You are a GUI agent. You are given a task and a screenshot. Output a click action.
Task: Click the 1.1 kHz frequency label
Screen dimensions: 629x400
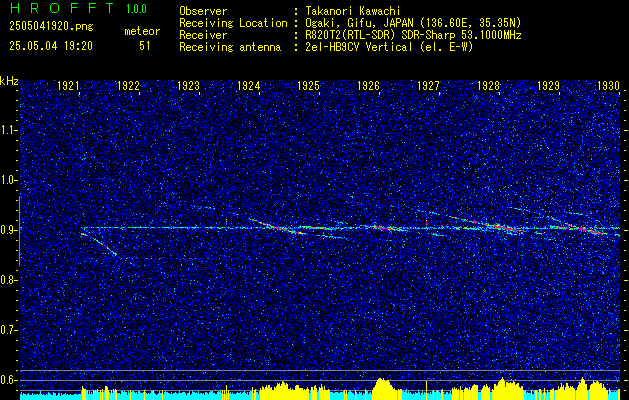(7, 130)
